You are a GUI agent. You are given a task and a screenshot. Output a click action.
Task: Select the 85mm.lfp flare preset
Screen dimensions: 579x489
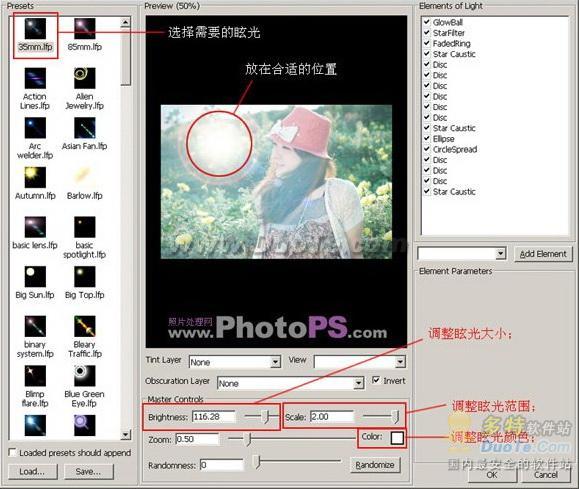pyautogui.click(x=85, y=34)
